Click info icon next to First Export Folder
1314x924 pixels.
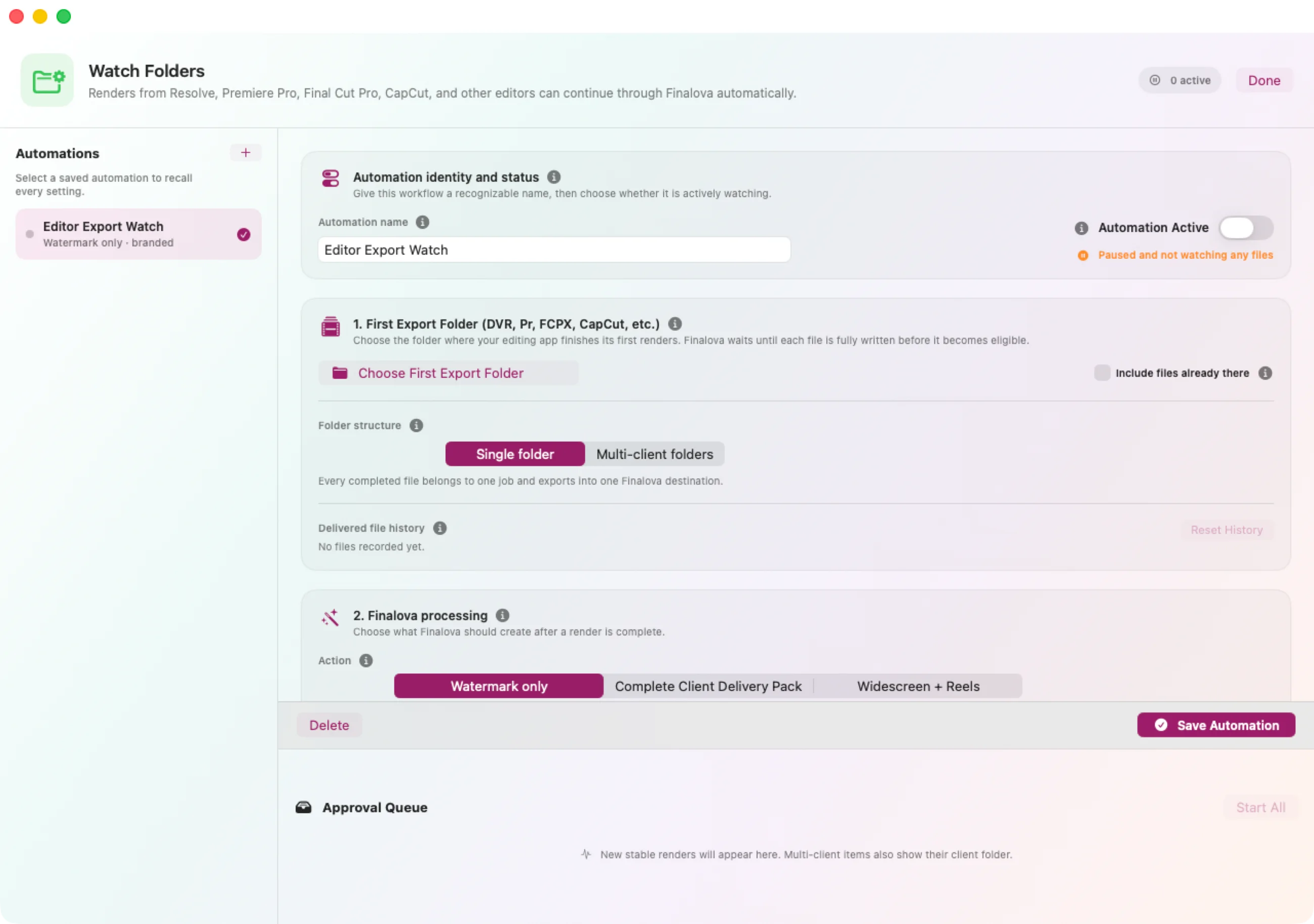[675, 324]
